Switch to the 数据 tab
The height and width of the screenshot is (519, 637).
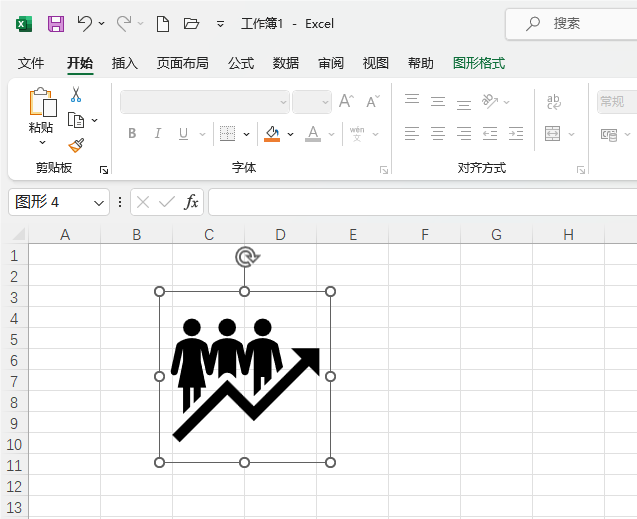click(286, 63)
